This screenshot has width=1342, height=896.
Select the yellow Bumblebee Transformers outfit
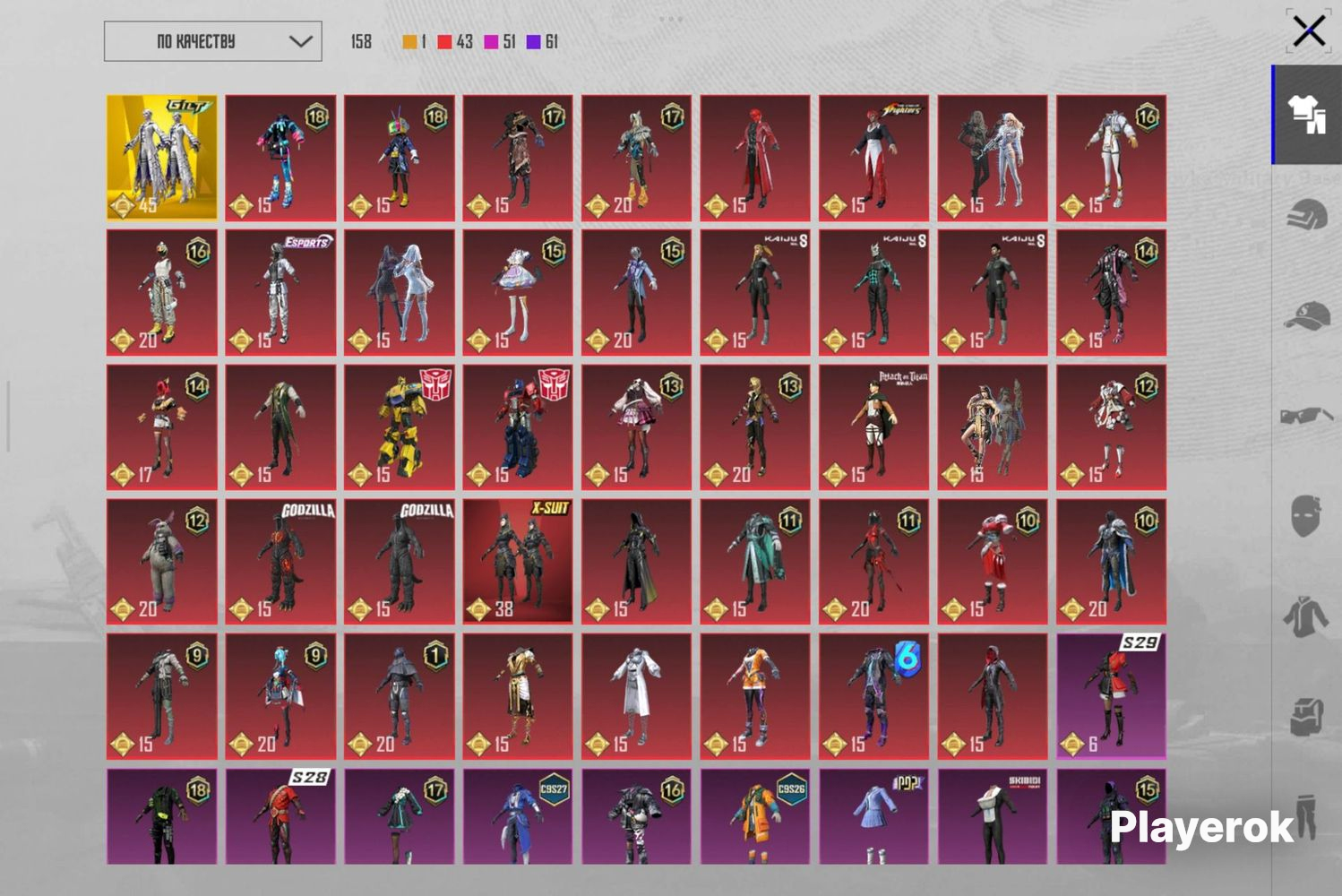click(400, 426)
